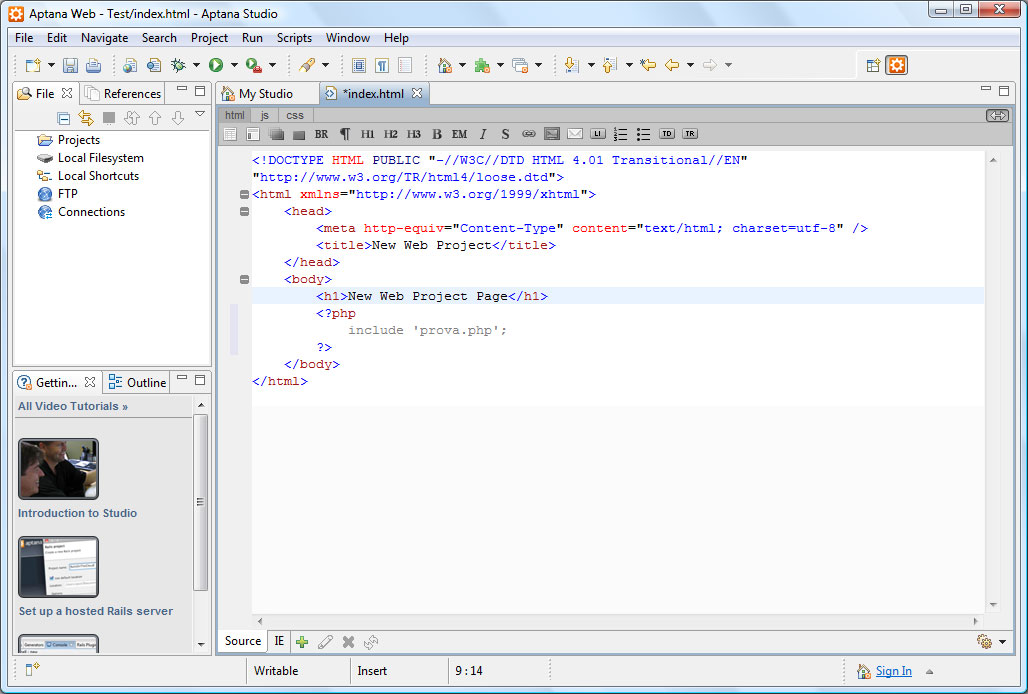Click the Print icon in toolbar
1028x694 pixels.
tap(94, 65)
